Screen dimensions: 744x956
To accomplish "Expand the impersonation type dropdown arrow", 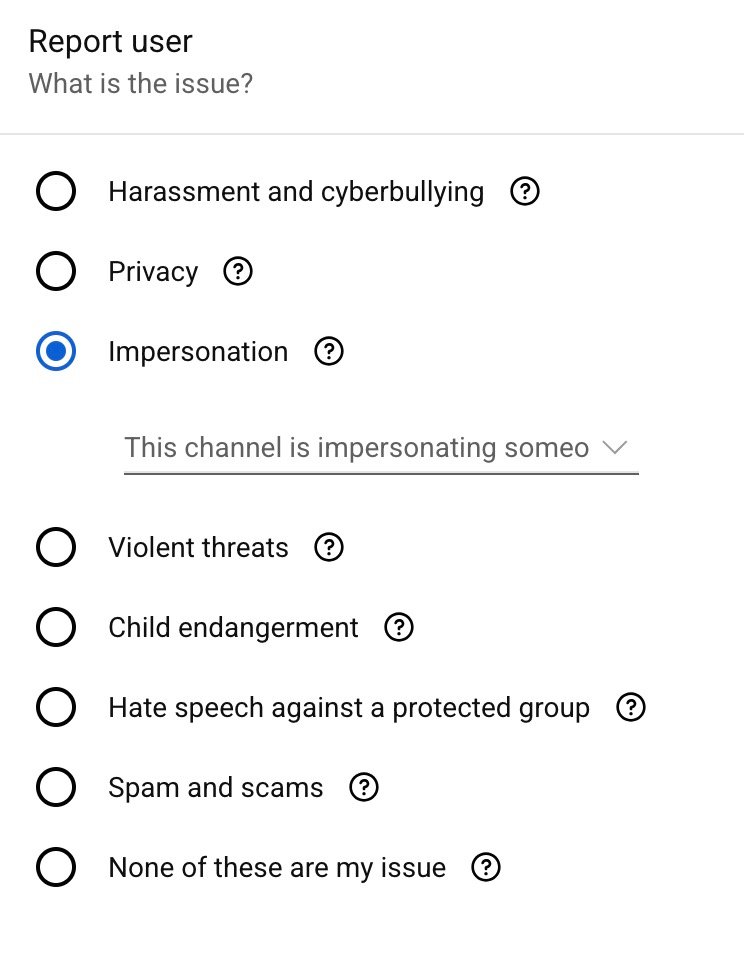I will [x=615, y=448].
